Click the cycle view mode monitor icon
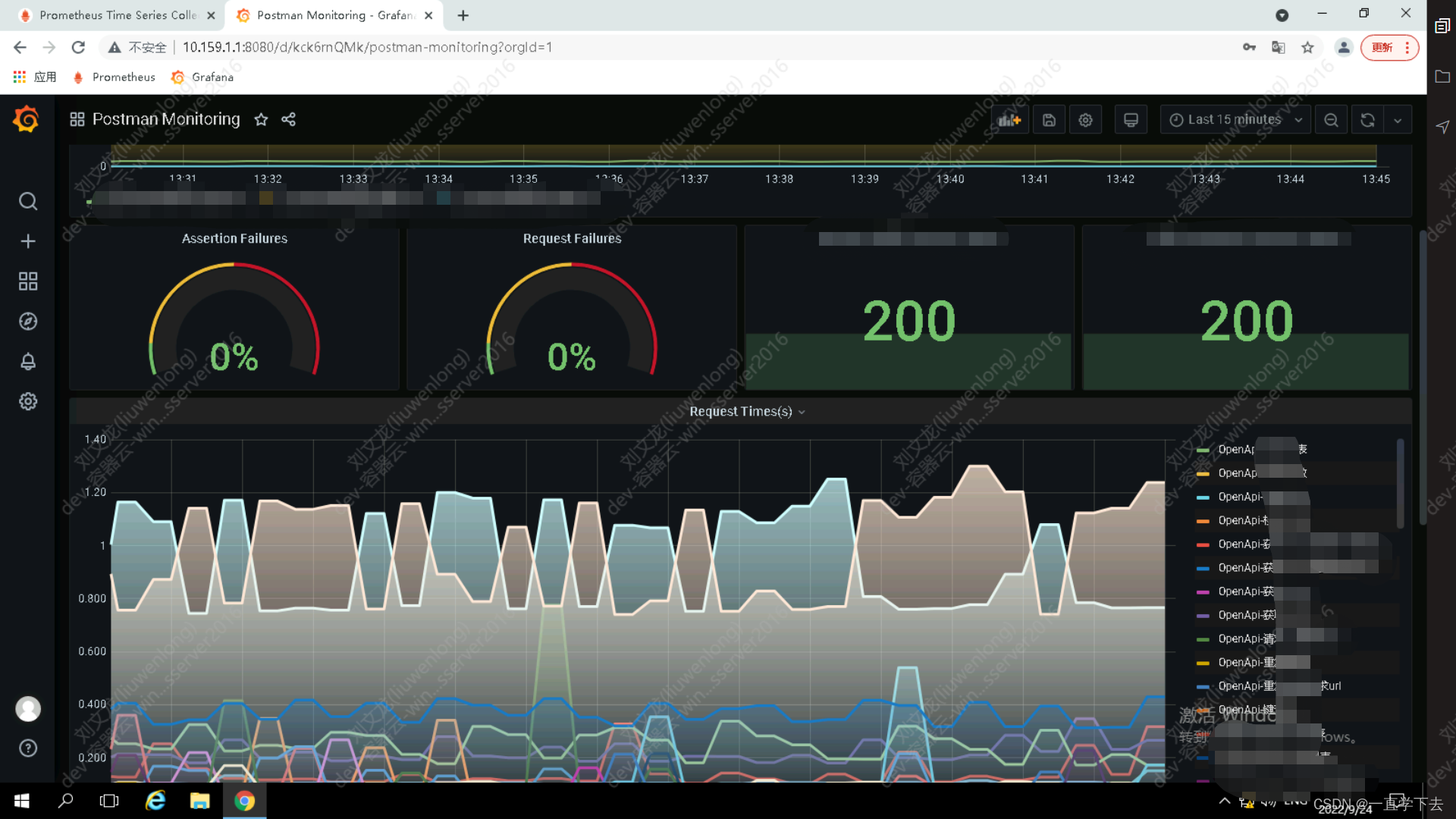Screen dimensions: 1456x819 [1131, 120]
